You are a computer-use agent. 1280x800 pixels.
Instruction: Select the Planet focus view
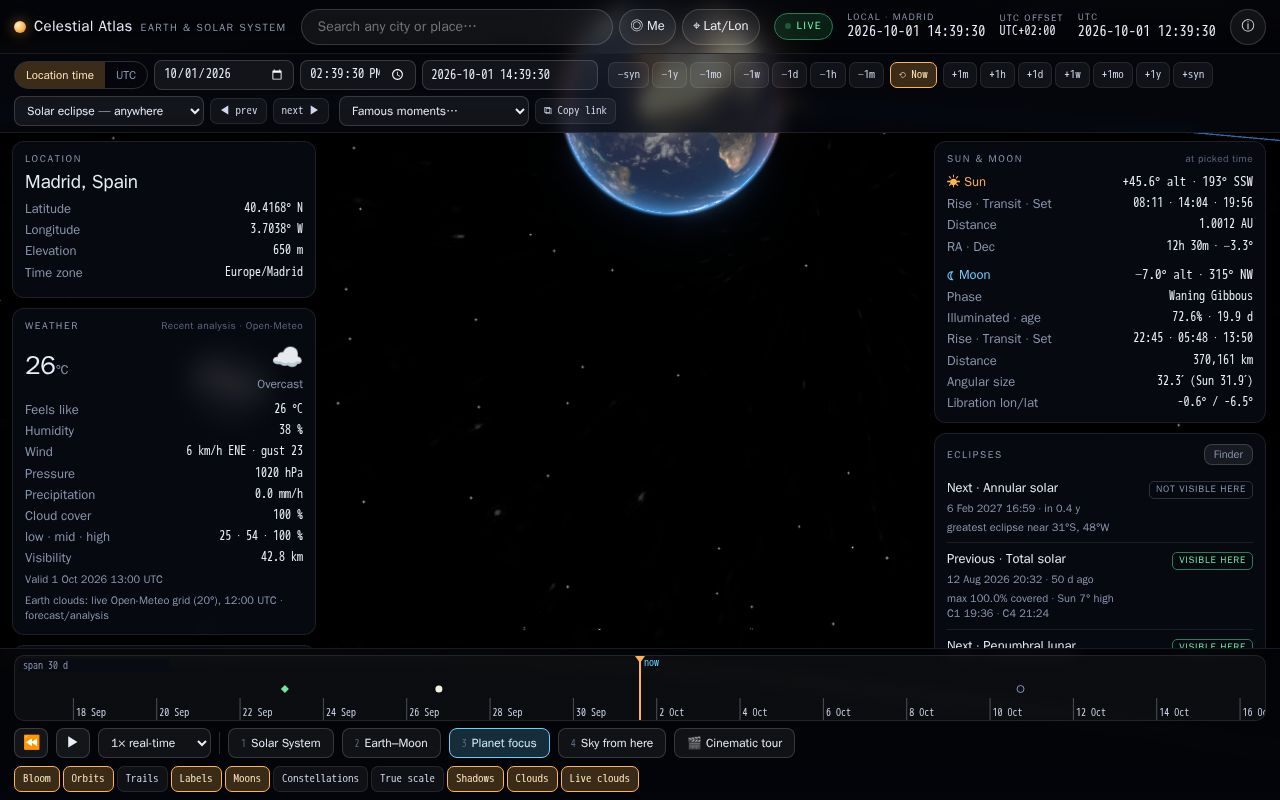click(x=499, y=743)
